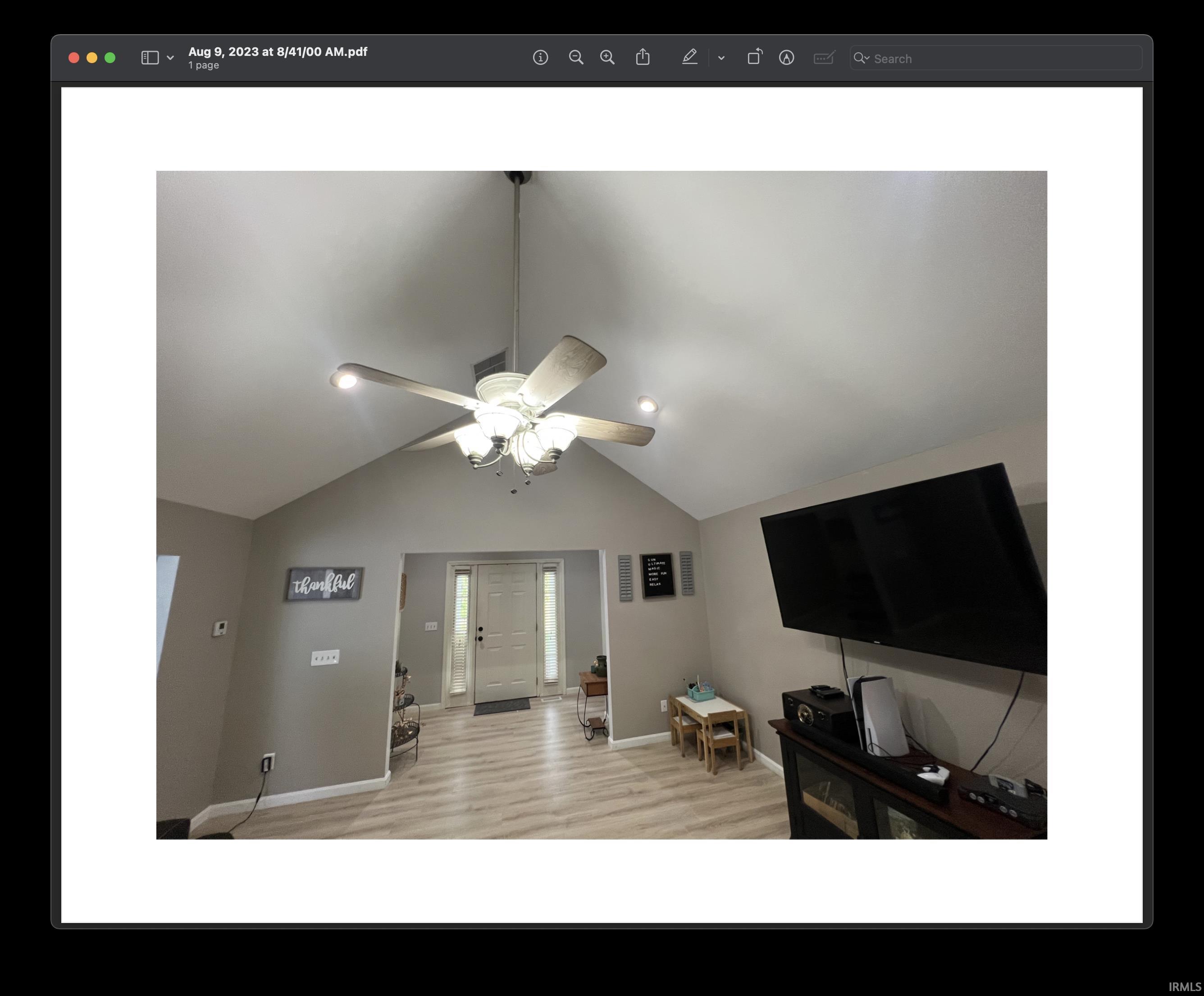
Task: Click the Zoom In magnifier
Action: click(x=607, y=58)
